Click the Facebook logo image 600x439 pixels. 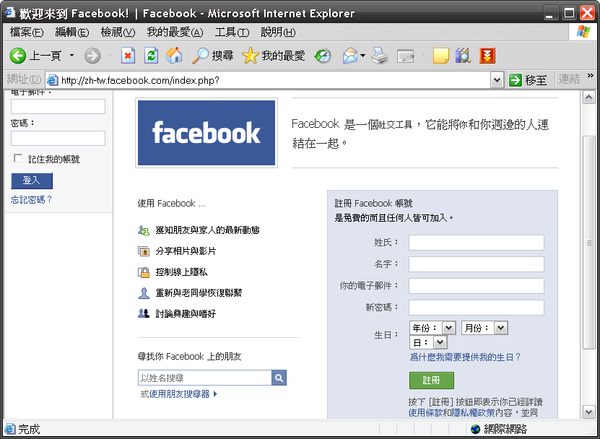click(x=206, y=132)
